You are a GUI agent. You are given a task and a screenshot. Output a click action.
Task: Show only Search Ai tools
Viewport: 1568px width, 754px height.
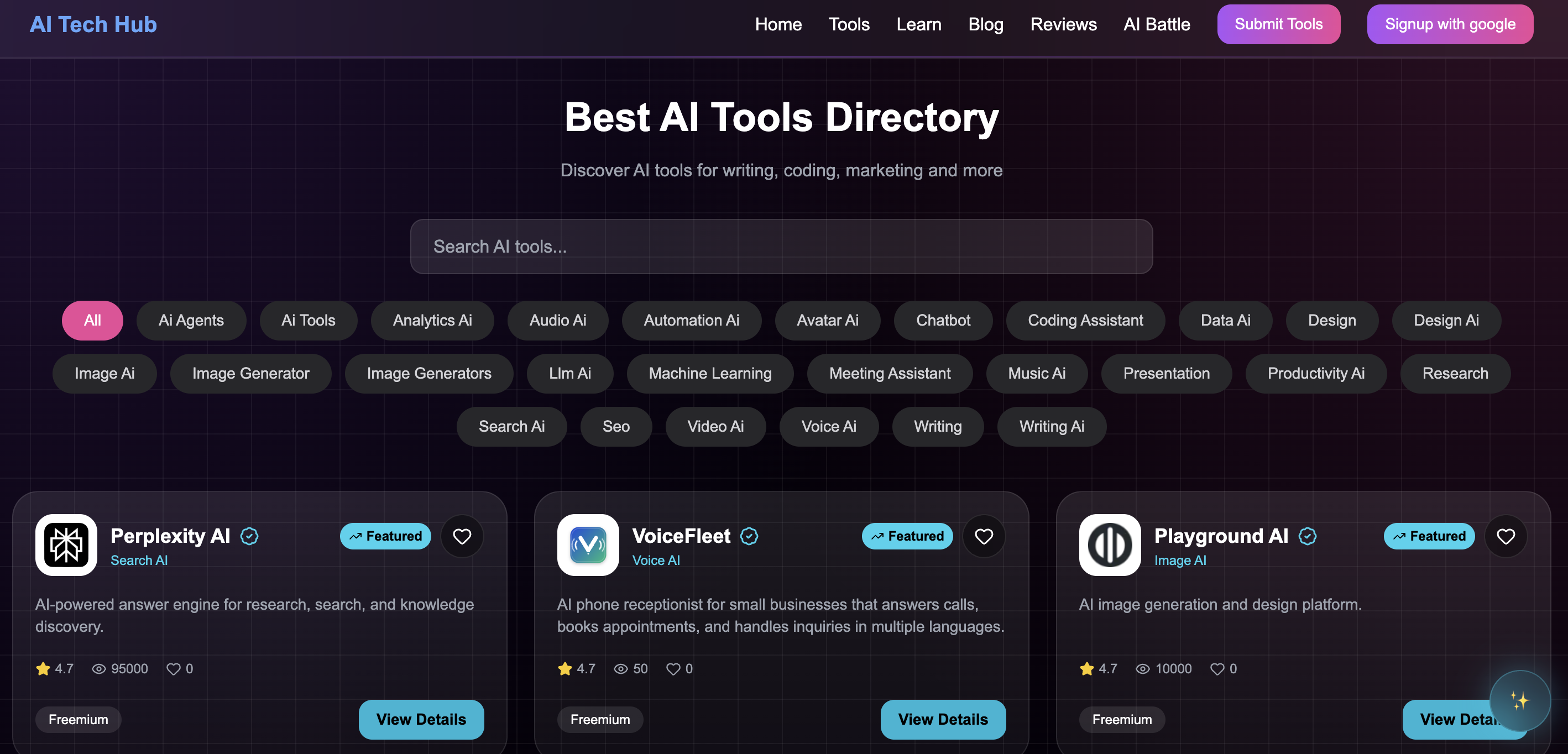(x=511, y=426)
